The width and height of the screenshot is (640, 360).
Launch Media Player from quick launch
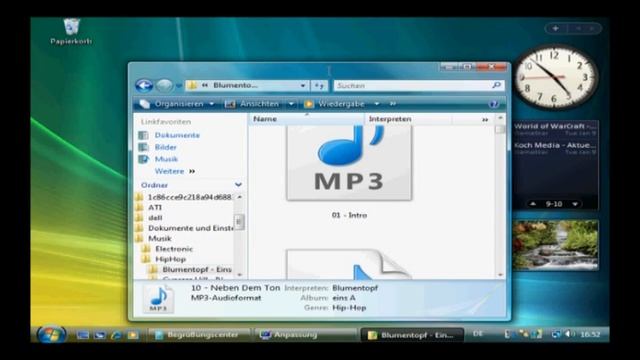click(133, 335)
